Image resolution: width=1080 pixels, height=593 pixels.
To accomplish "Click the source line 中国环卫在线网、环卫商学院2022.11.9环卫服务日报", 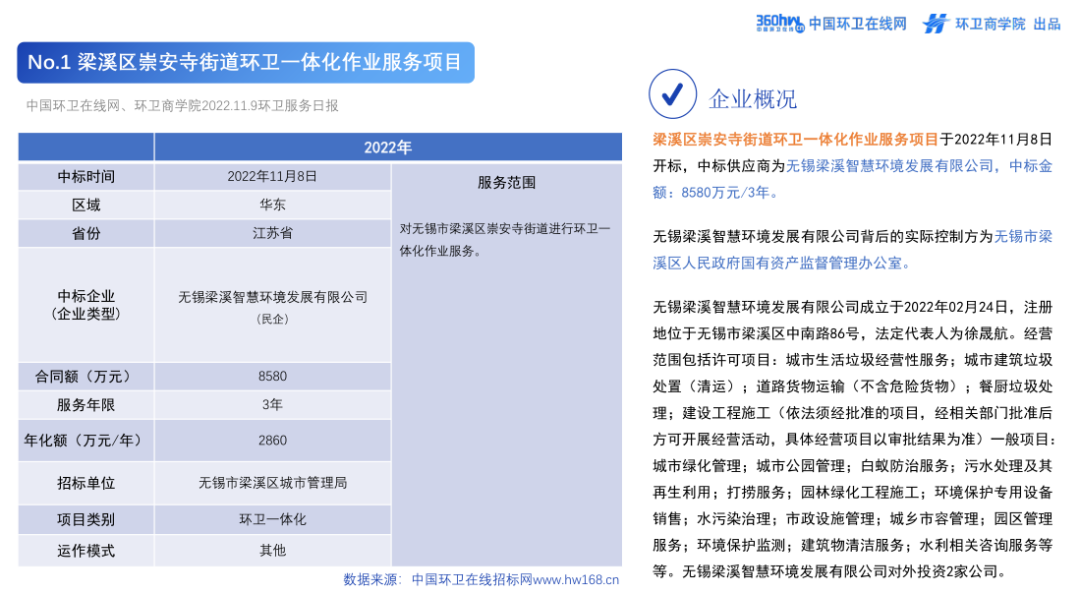I will [x=183, y=105].
